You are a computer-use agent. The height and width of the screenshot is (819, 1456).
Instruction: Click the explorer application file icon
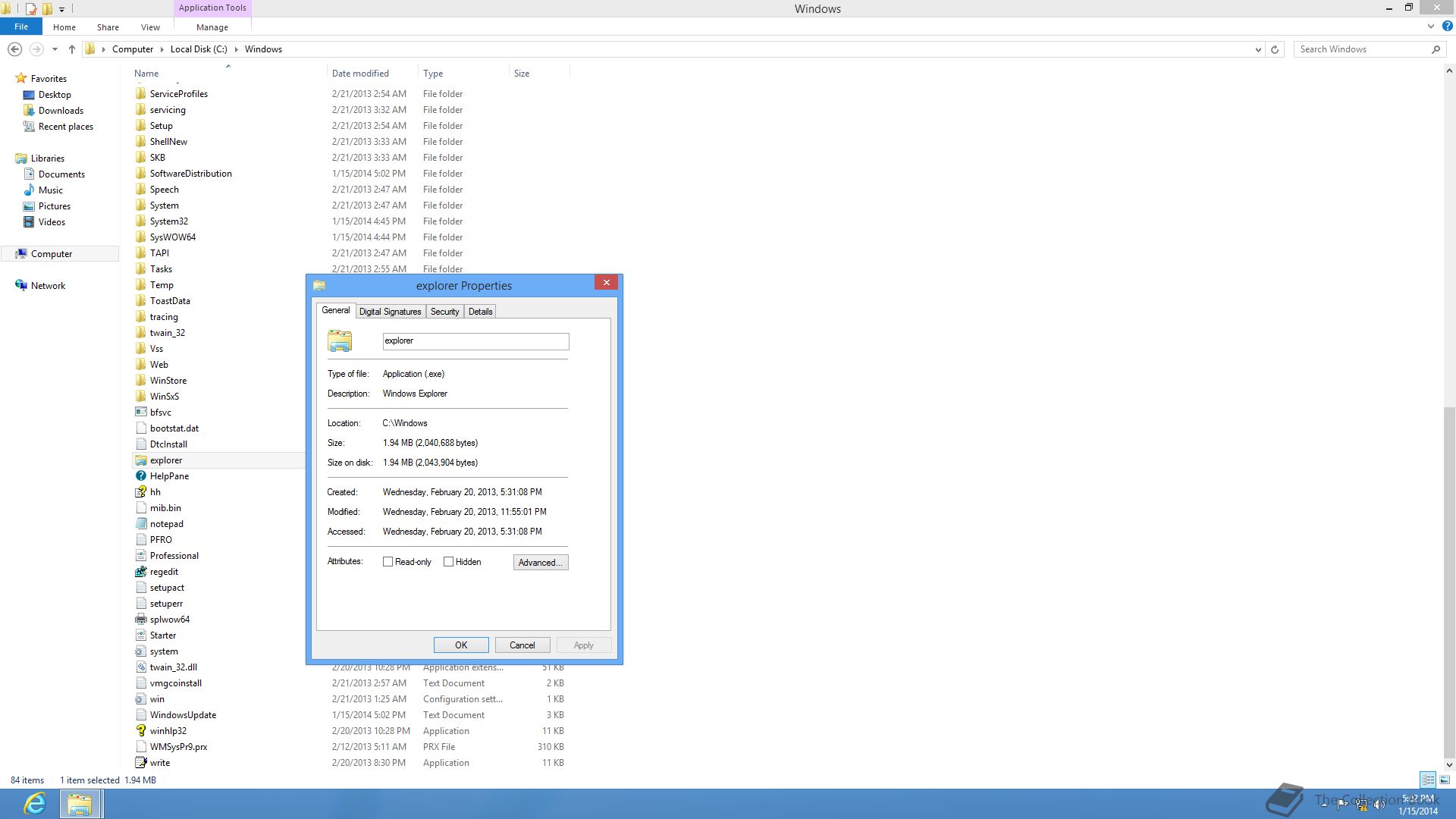point(140,460)
